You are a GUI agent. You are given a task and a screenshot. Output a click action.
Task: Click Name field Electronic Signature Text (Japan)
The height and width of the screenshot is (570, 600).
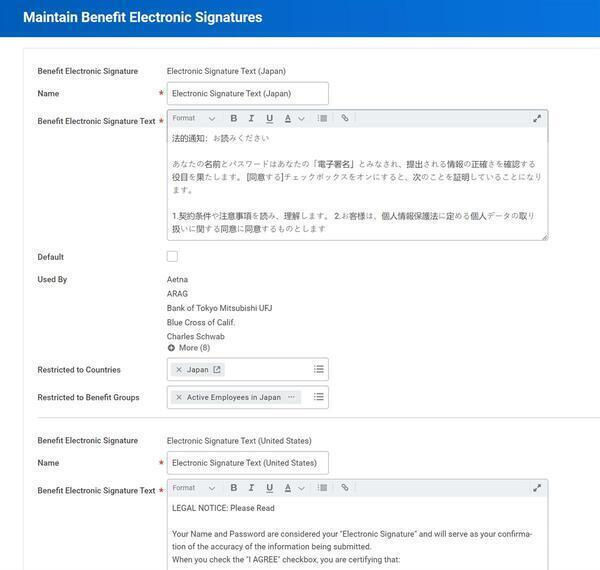point(248,93)
